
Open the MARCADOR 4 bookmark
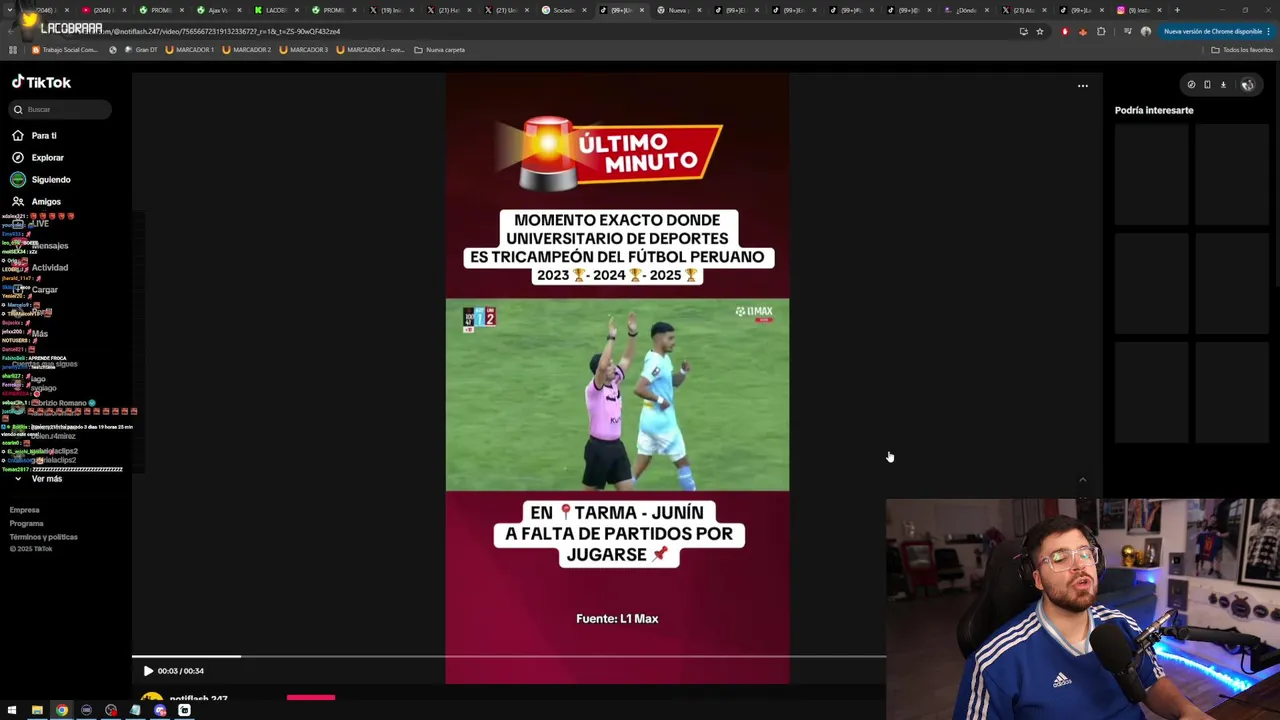point(370,50)
